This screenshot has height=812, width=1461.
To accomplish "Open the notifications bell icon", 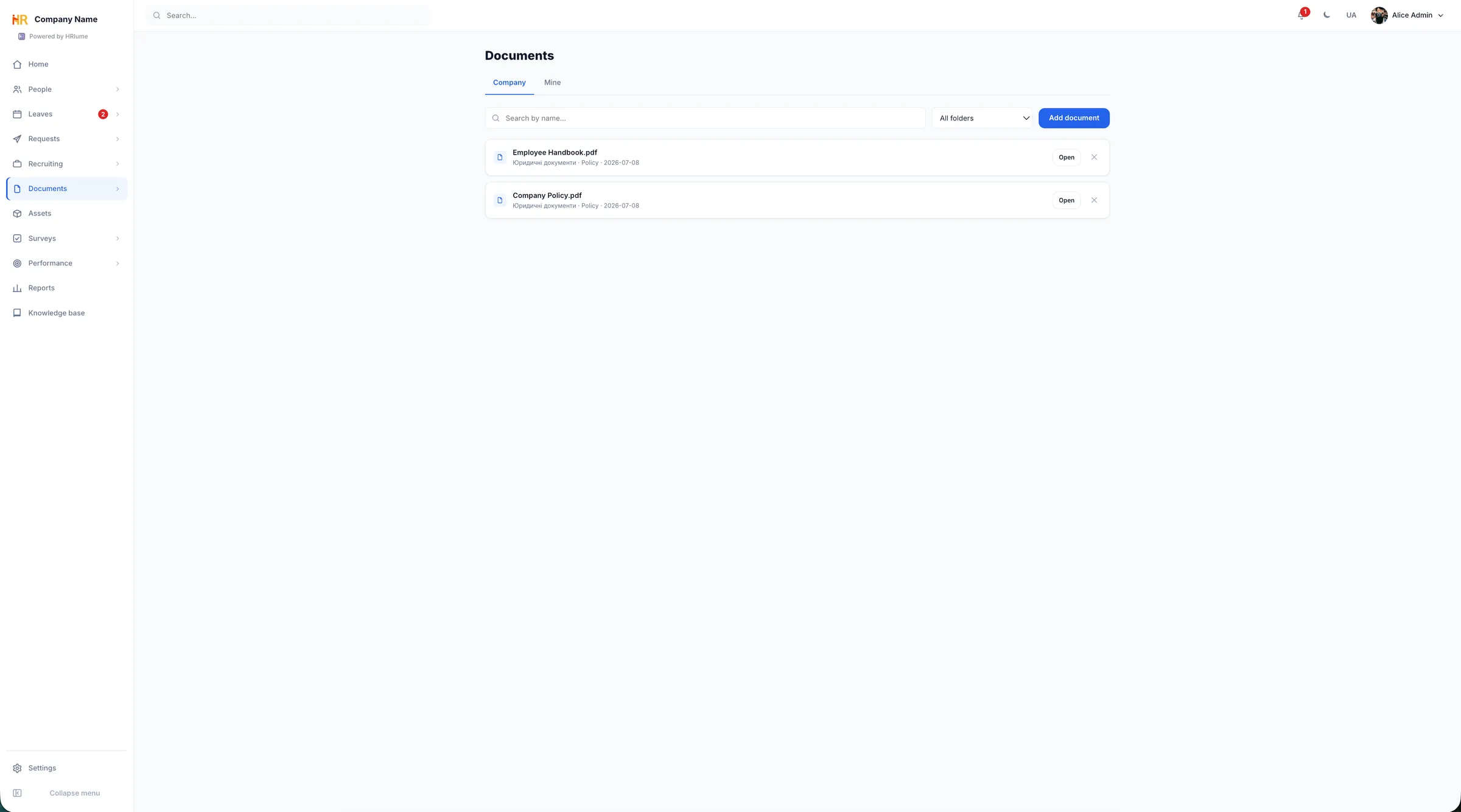I will pyautogui.click(x=1301, y=15).
